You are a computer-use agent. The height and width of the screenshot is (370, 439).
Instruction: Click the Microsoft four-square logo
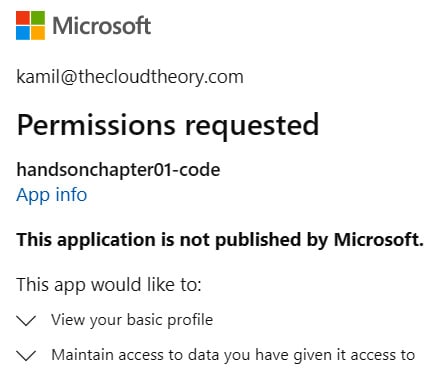[30, 25]
